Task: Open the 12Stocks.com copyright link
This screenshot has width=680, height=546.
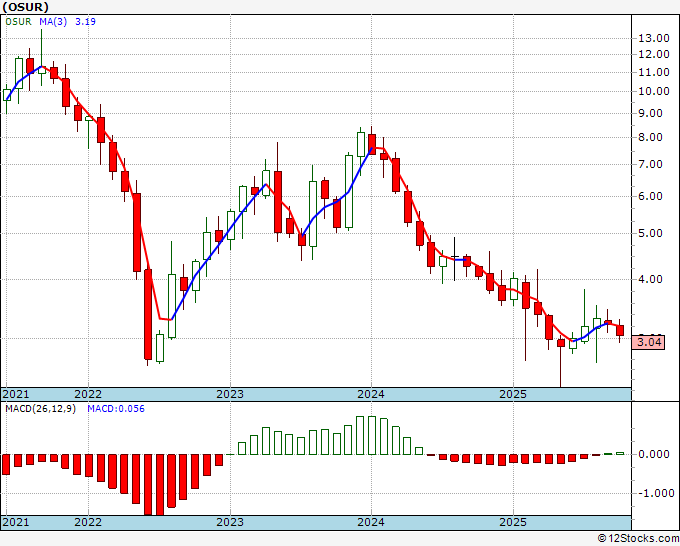Action: 638,538
